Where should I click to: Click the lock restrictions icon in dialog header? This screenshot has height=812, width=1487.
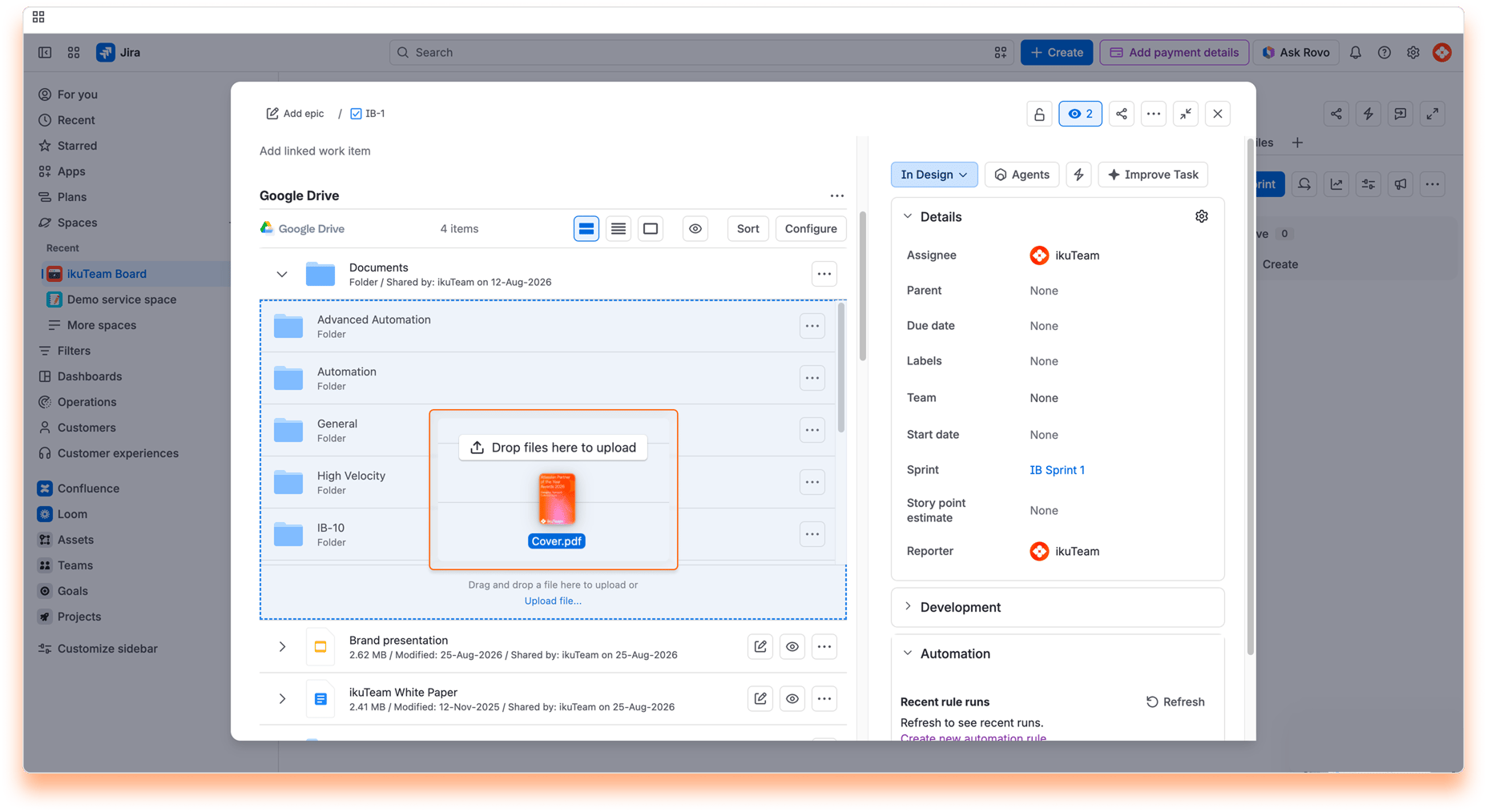(1039, 114)
